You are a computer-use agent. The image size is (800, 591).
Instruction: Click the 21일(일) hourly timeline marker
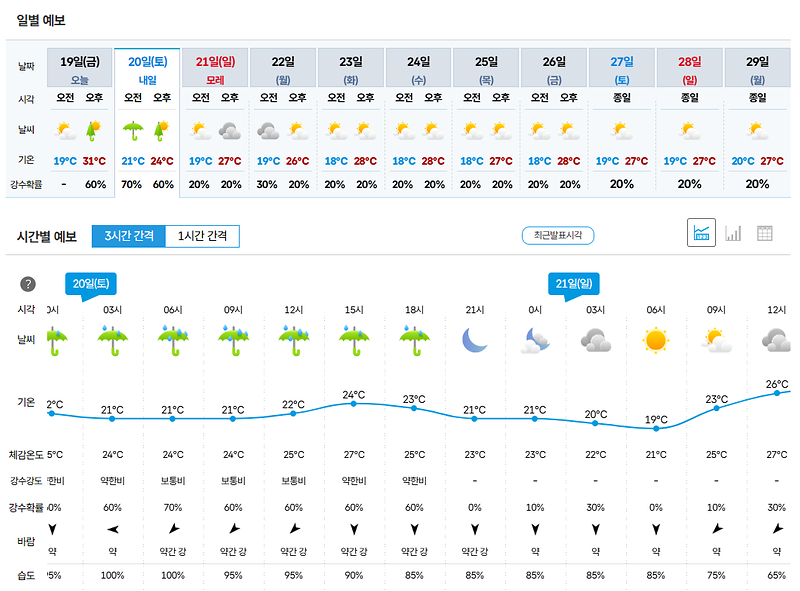point(573,284)
